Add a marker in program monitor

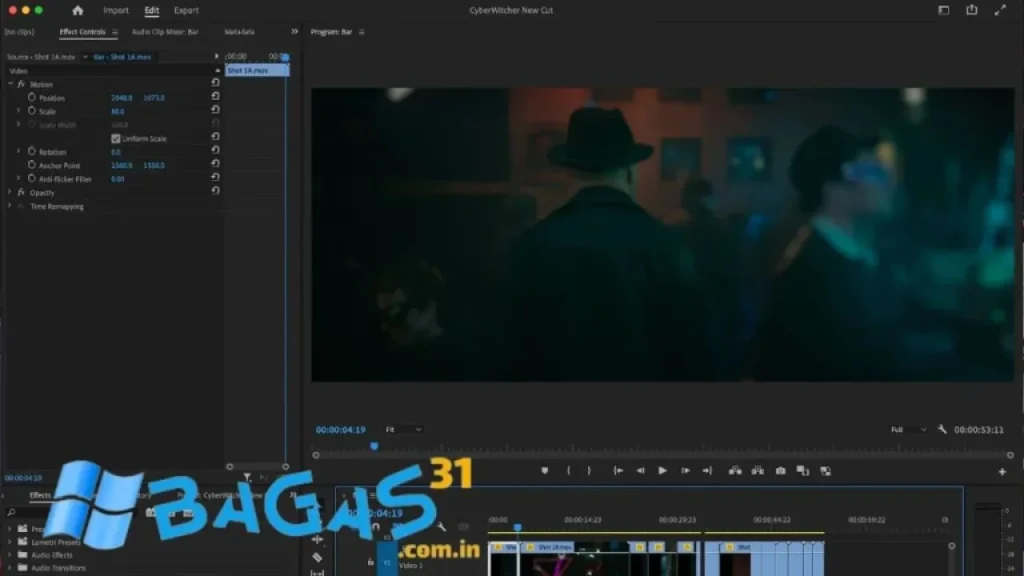point(545,471)
